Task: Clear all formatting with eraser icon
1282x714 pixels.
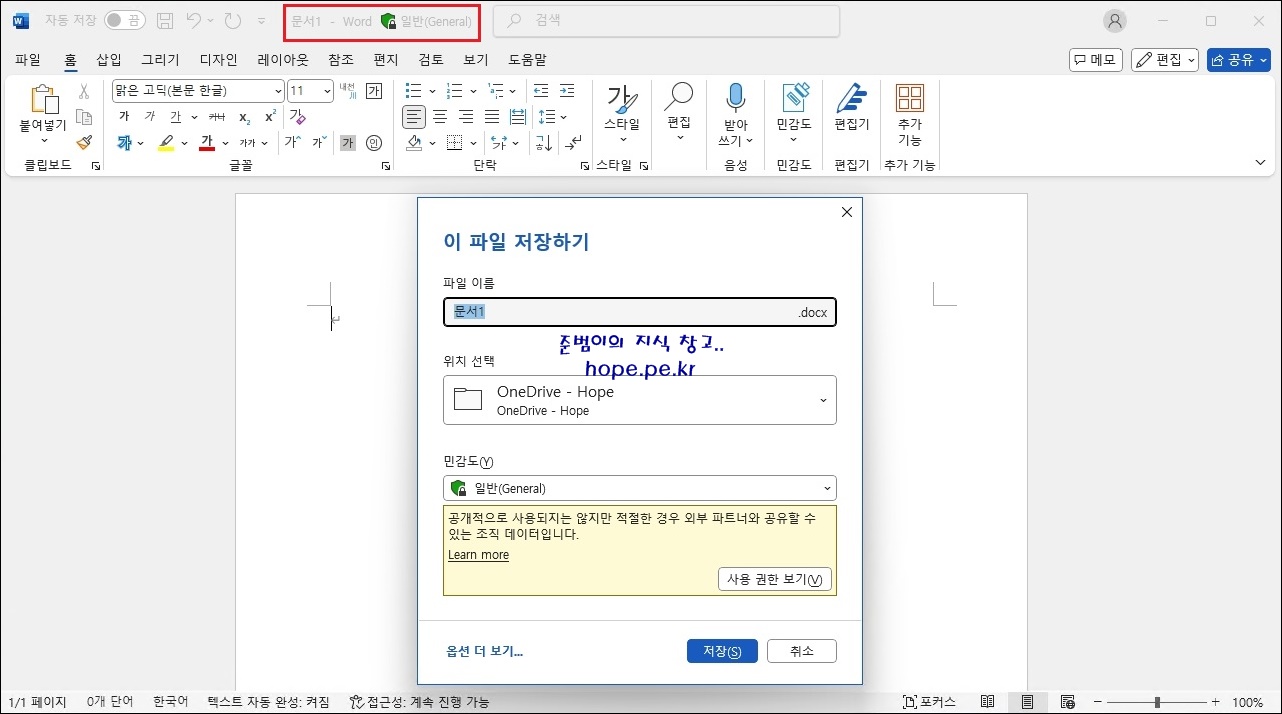Action: (297, 117)
